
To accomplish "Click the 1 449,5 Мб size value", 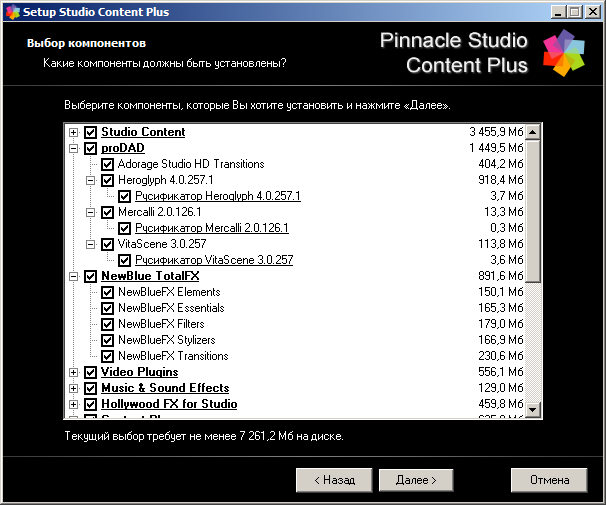I will pos(496,148).
